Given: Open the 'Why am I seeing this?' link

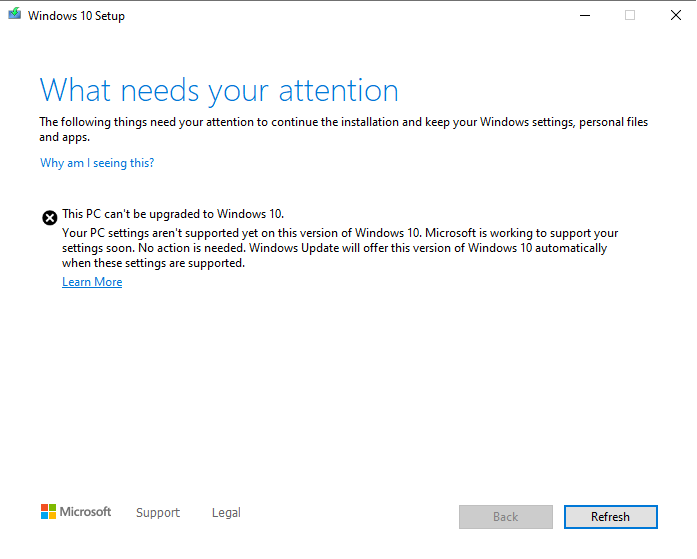Looking at the screenshot, I should [97, 163].
